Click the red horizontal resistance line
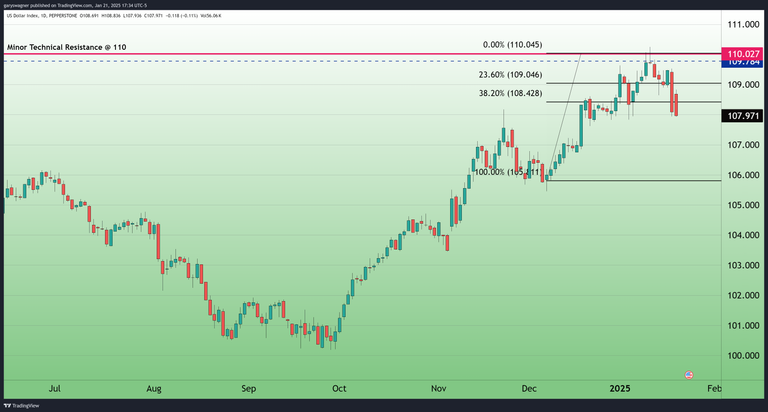768x412 pixels. pyautogui.click(x=300, y=53)
